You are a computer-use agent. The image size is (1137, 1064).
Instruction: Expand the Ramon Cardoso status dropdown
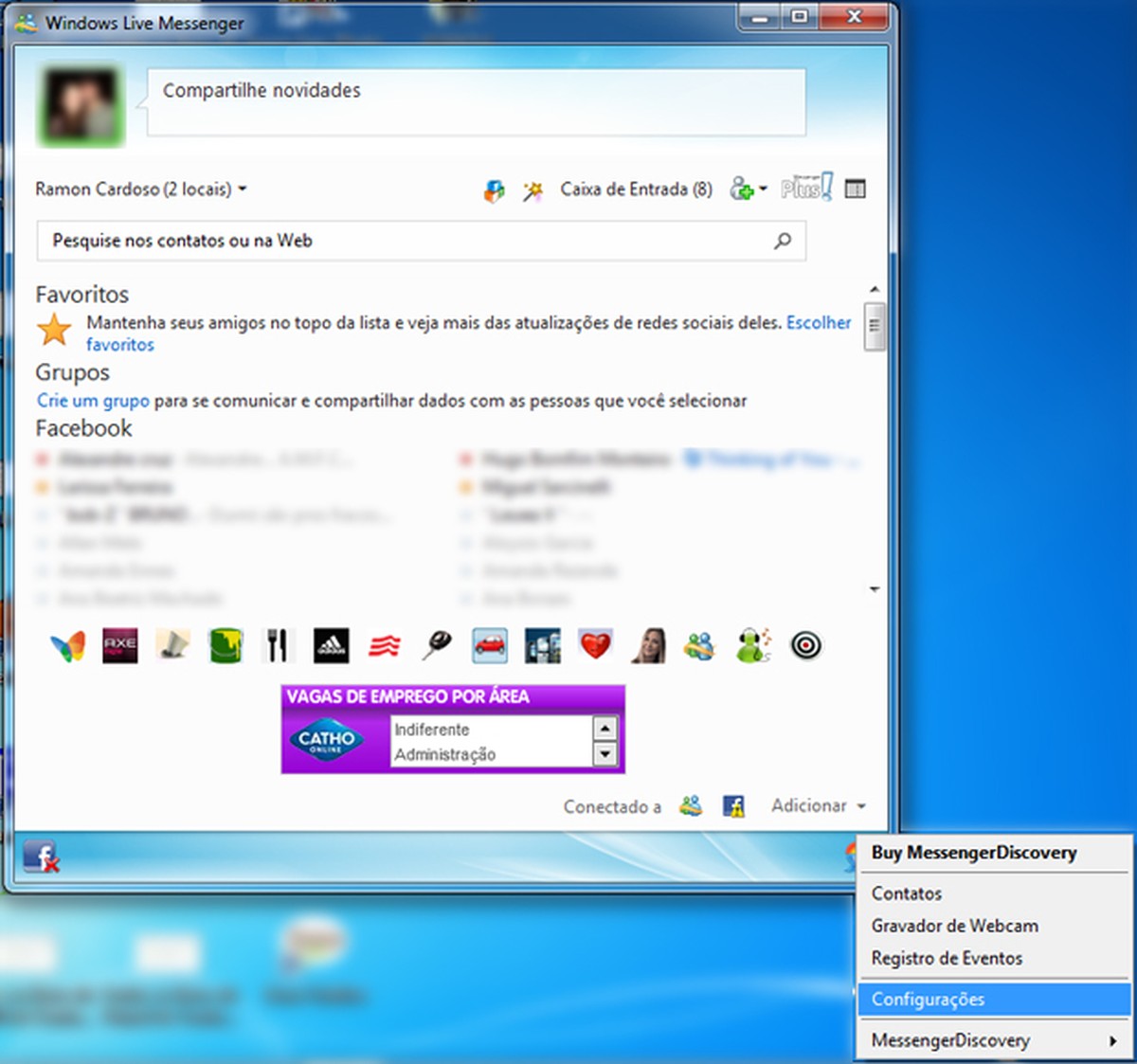click(243, 189)
